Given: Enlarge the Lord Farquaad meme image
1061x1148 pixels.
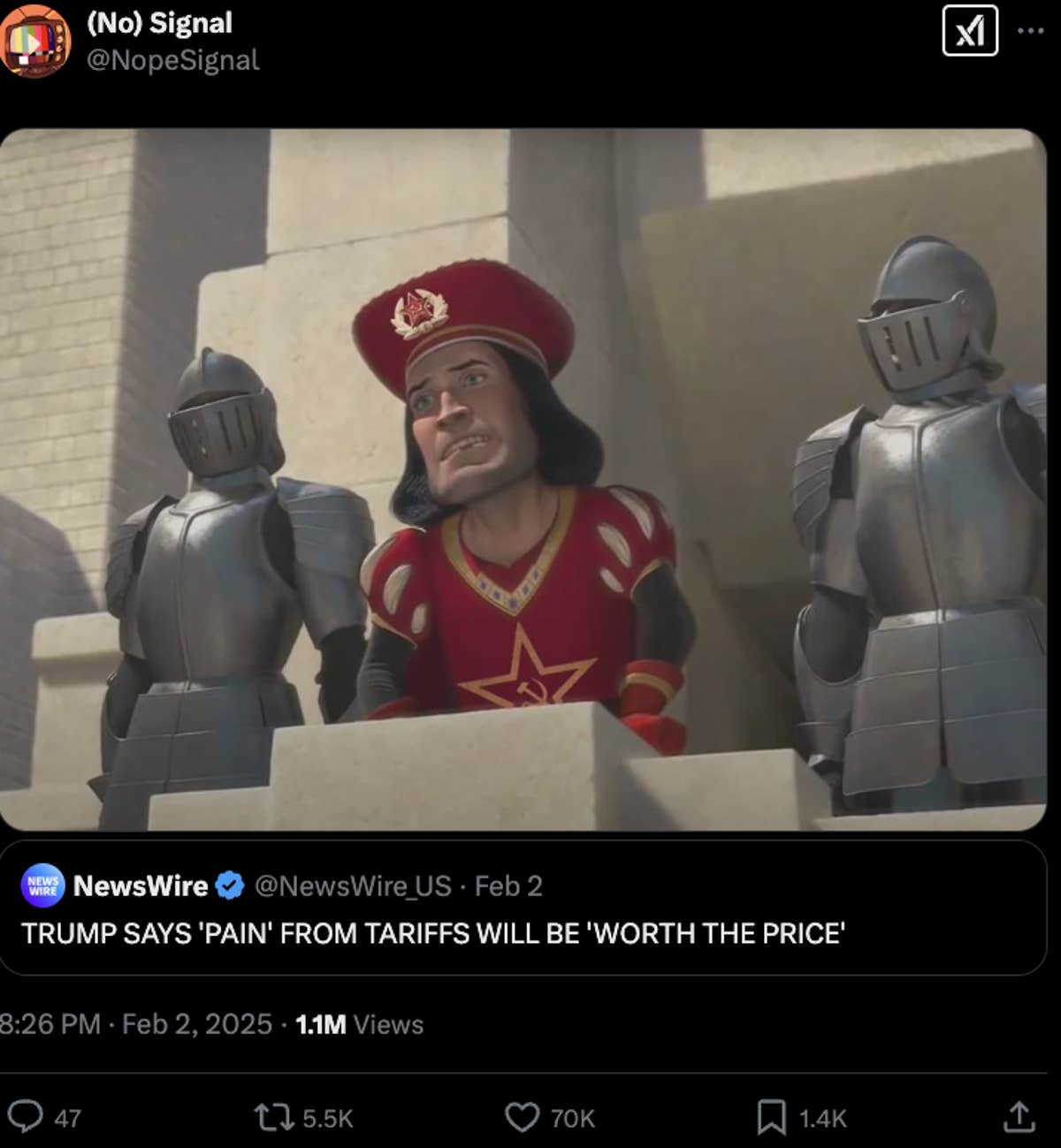Looking at the screenshot, I should (523, 479).
